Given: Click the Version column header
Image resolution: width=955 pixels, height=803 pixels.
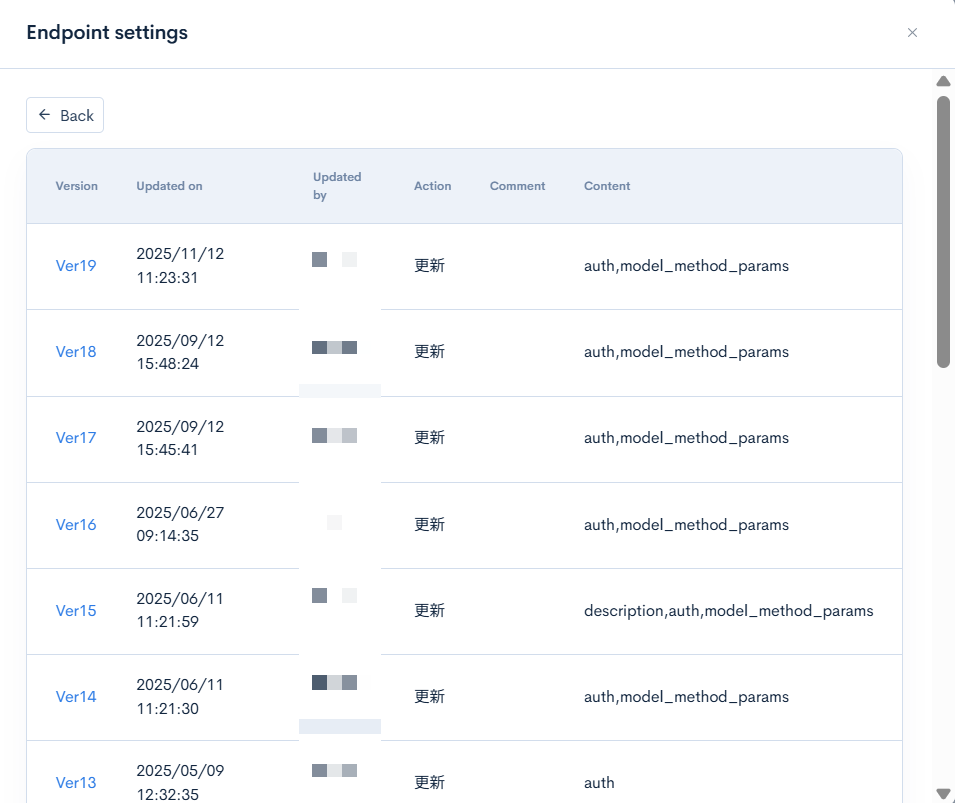Looking at the screenshot, I should pyautogui.click(x=76, y=186).
